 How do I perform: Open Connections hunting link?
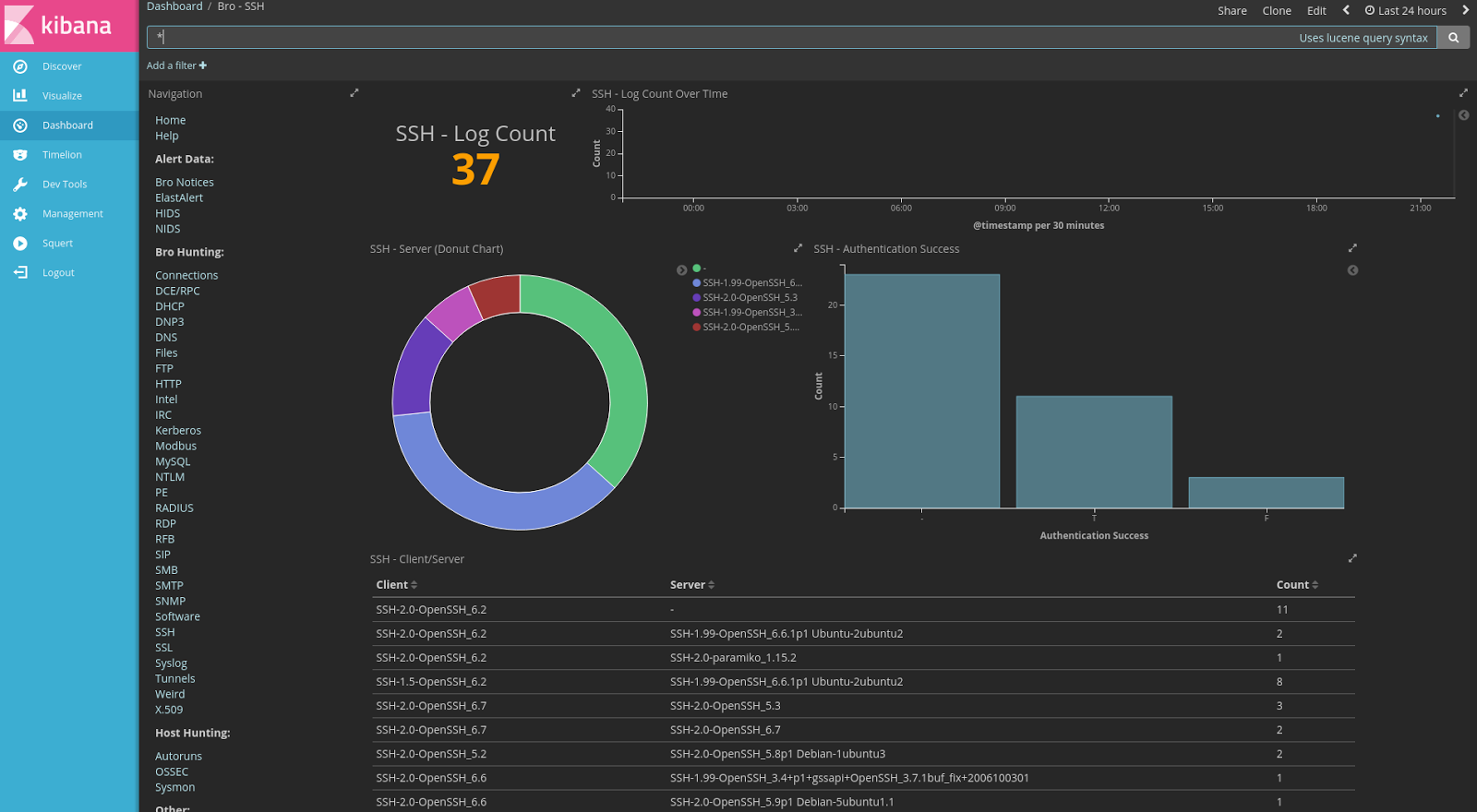[186, 276]
